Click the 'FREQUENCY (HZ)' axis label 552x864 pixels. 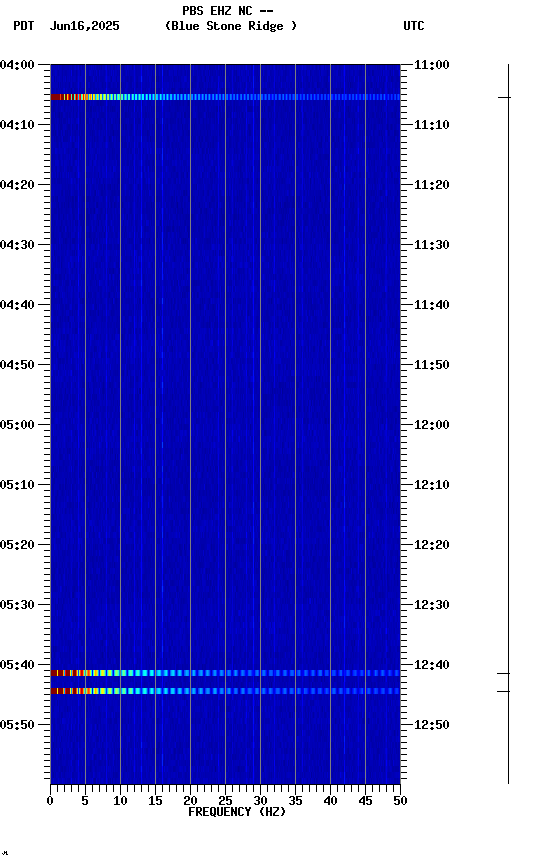click(x=237, y=812)
